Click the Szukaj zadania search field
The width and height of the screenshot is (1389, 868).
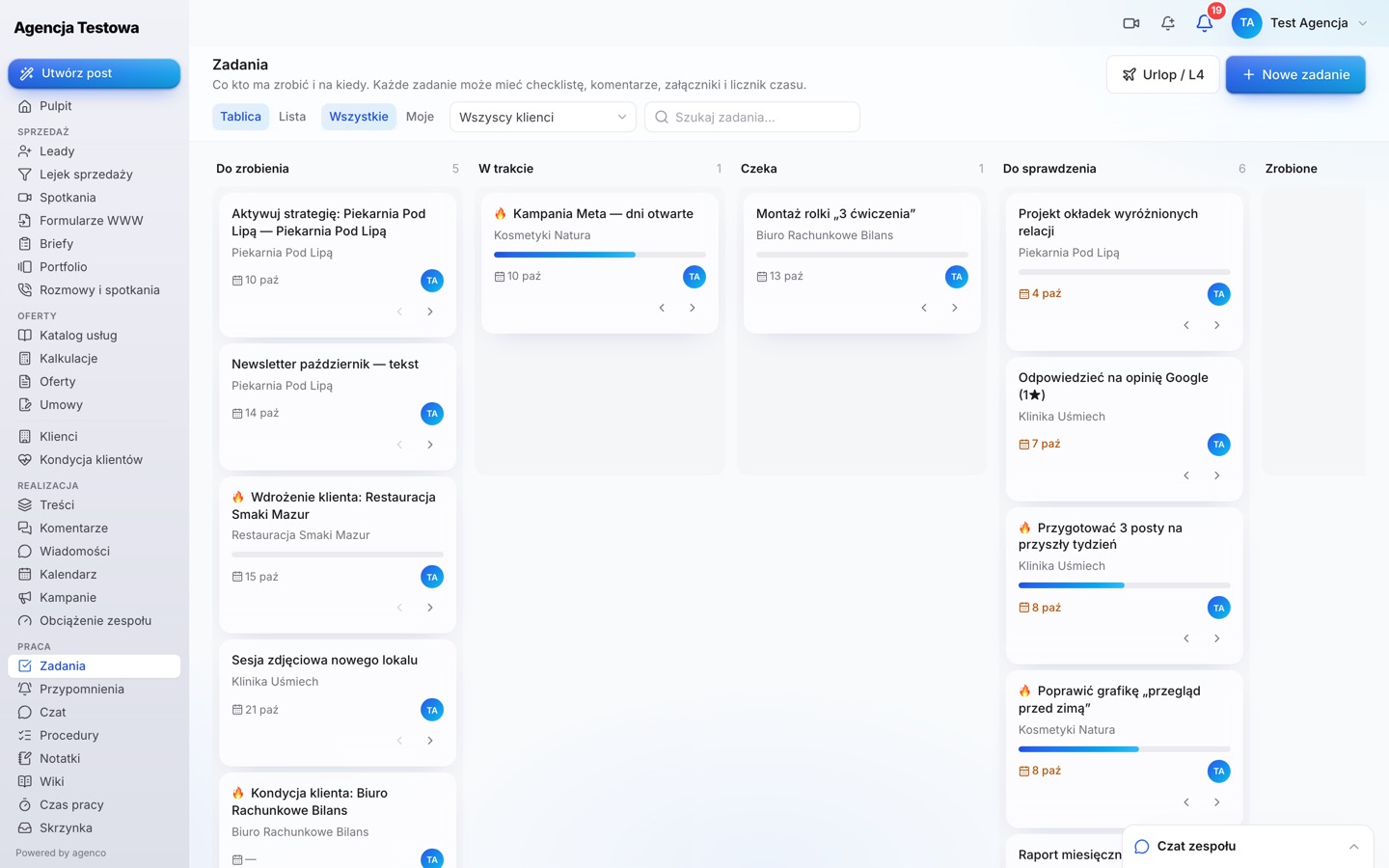point(752,117)
